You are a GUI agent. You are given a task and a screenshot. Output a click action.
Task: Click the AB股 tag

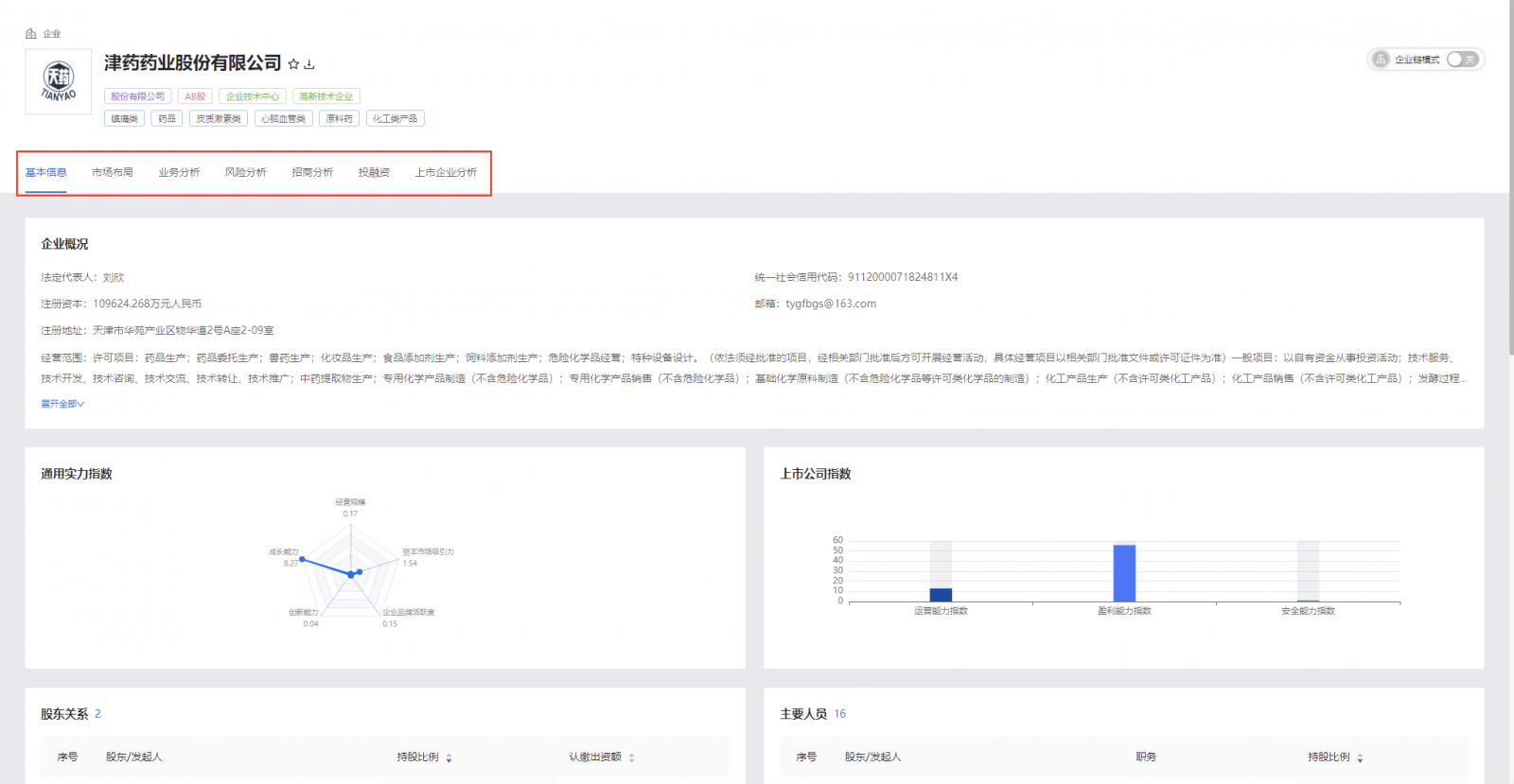(x=195, y=96)
